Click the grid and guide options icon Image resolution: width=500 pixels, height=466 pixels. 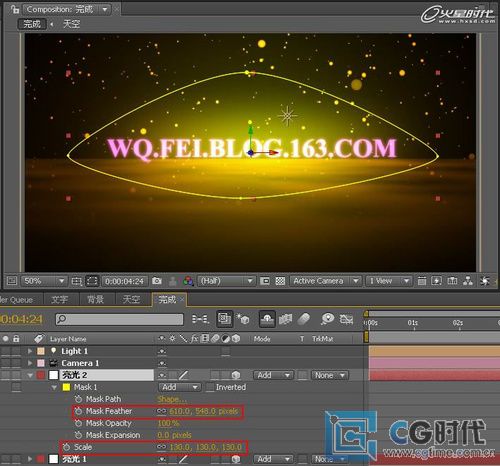pos(77,281)
